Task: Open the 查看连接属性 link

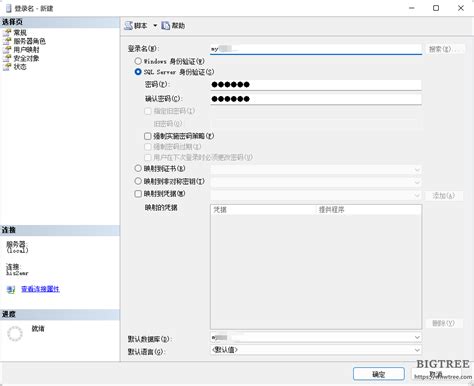Action: coord(40,289)
